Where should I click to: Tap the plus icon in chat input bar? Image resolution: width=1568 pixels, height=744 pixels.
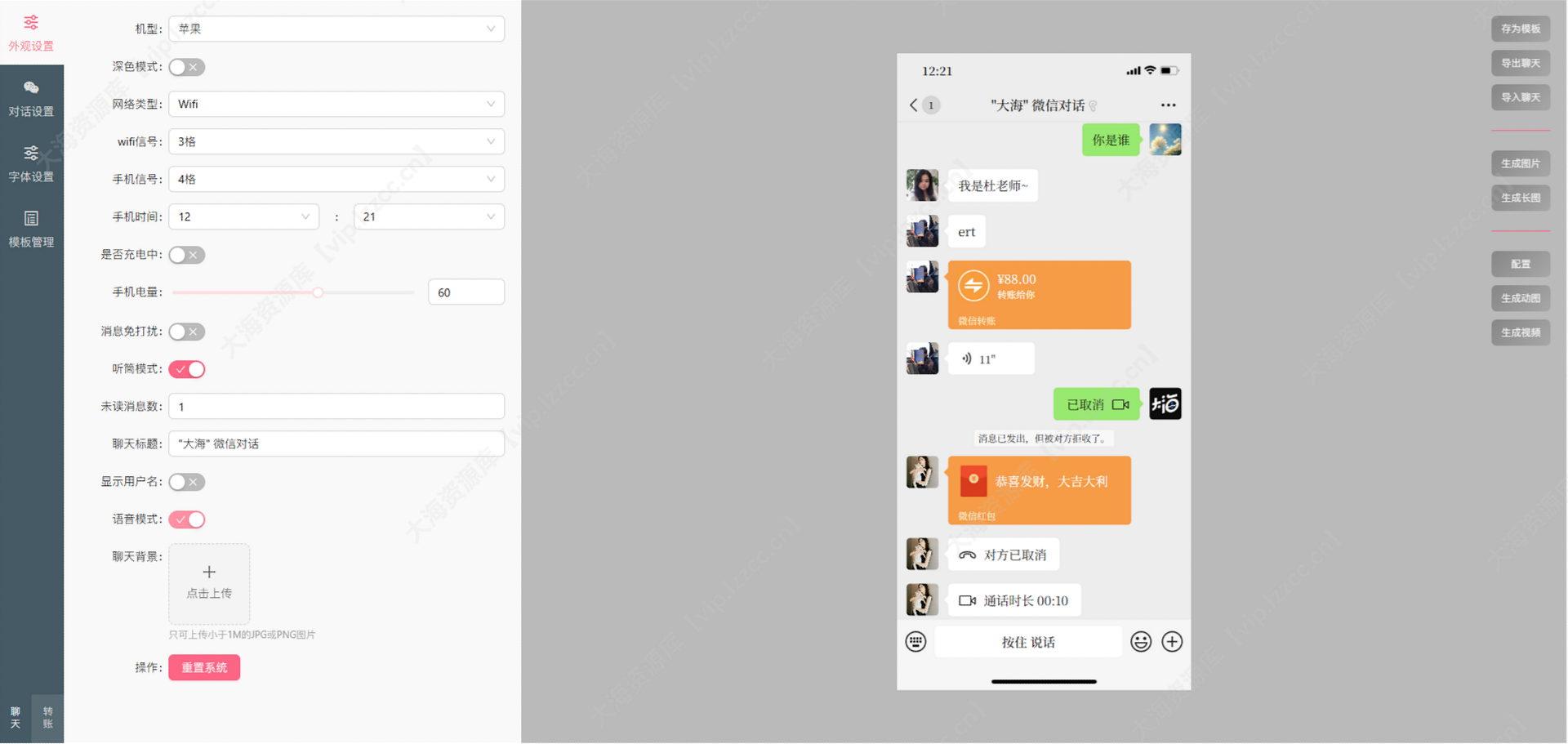pos(1172,642)
